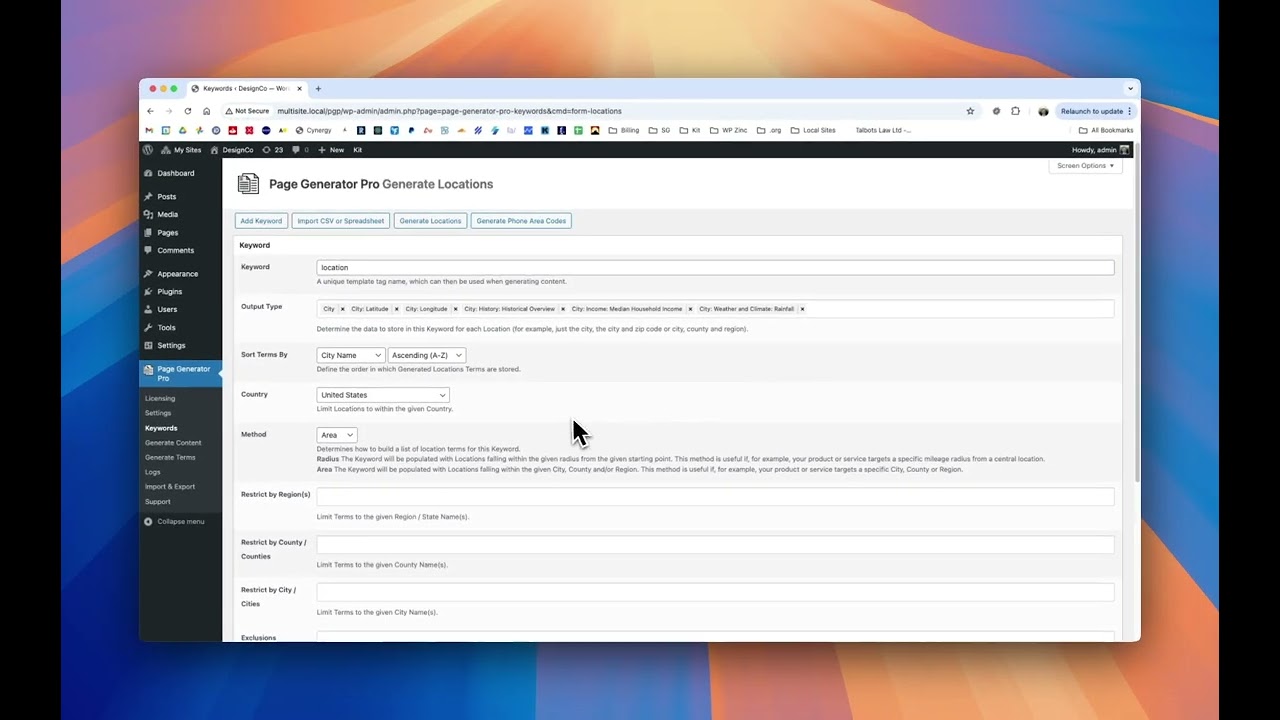Open the Keywords submenu item
1280x720 pixels.
[161, 428]
